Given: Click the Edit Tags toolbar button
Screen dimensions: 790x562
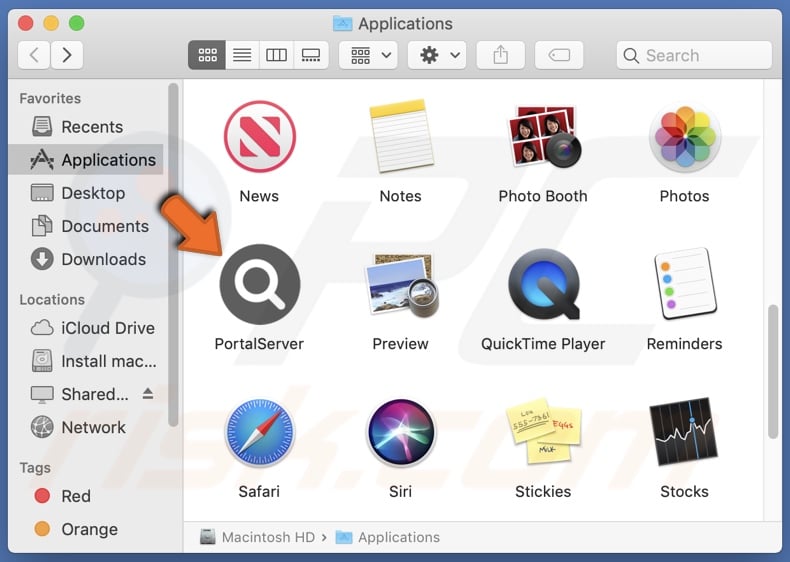Looking at the screenshot, I should tap(559, 54).
